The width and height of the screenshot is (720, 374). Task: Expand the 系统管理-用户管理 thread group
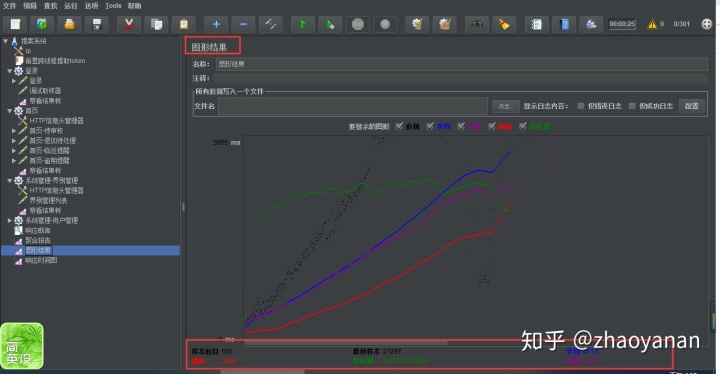click(10, 221)
